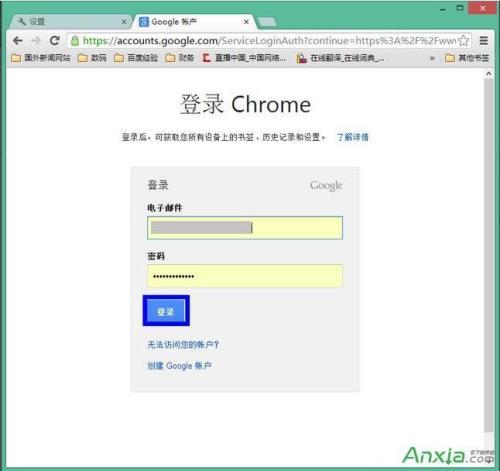
Task: View the green padlock security info
Action: (x=75, y=41)
